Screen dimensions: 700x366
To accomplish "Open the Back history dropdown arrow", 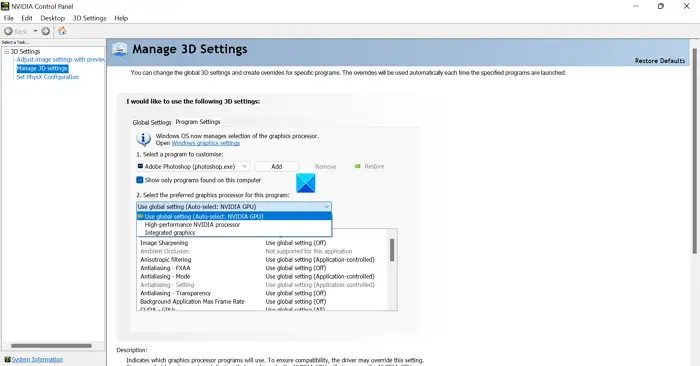I will tap(35, 31).
